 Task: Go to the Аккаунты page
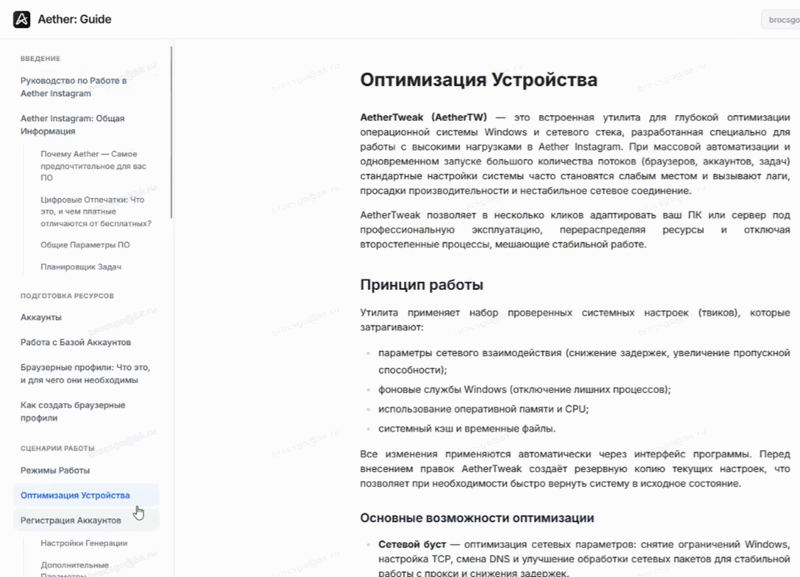(41, 317)
